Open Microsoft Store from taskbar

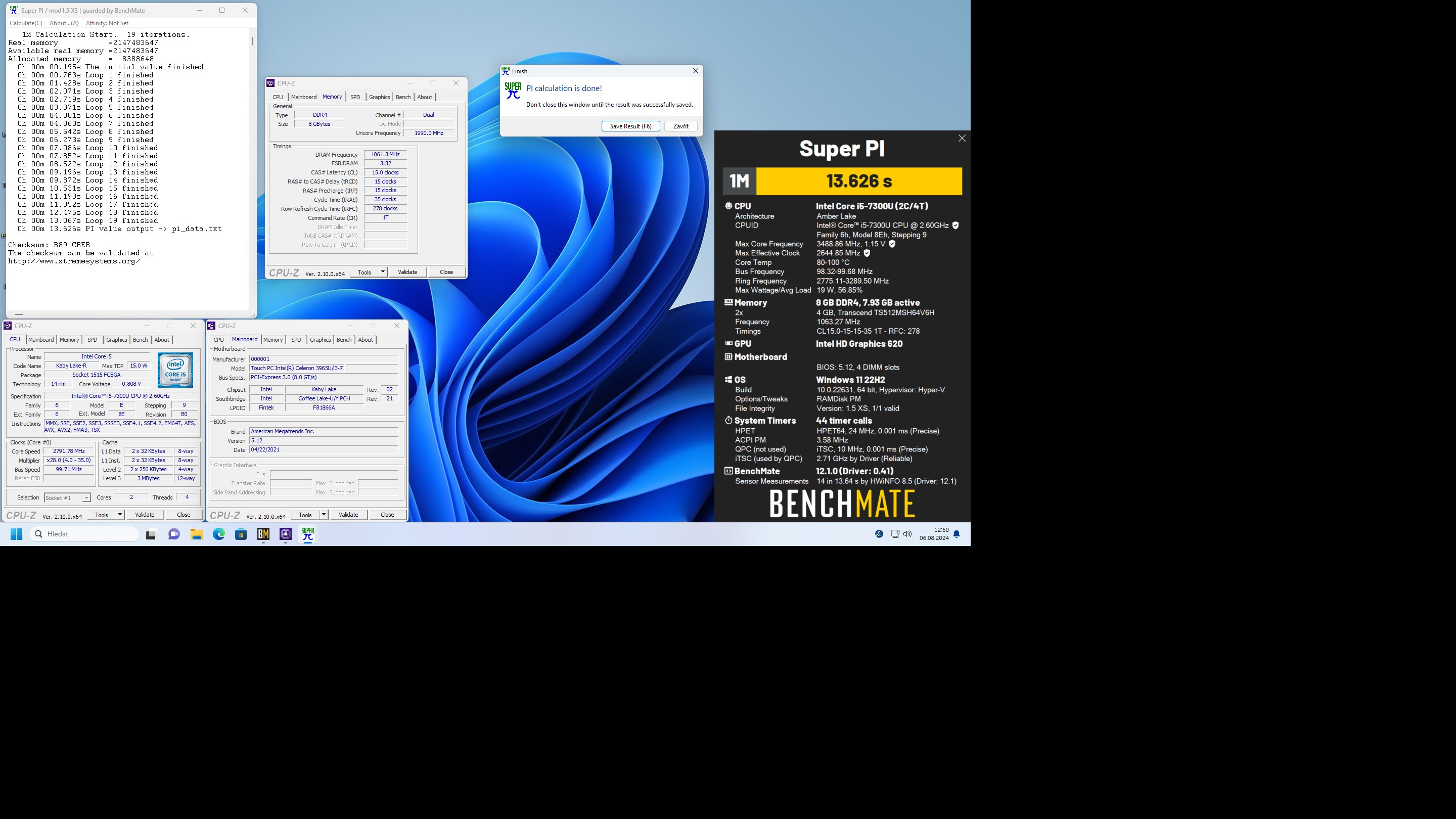pyautogui.click(x=241, y=534)
